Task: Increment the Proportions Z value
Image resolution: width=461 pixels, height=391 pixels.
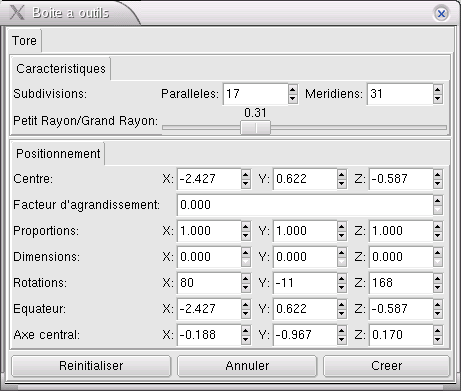Action: tap(438, 226)
